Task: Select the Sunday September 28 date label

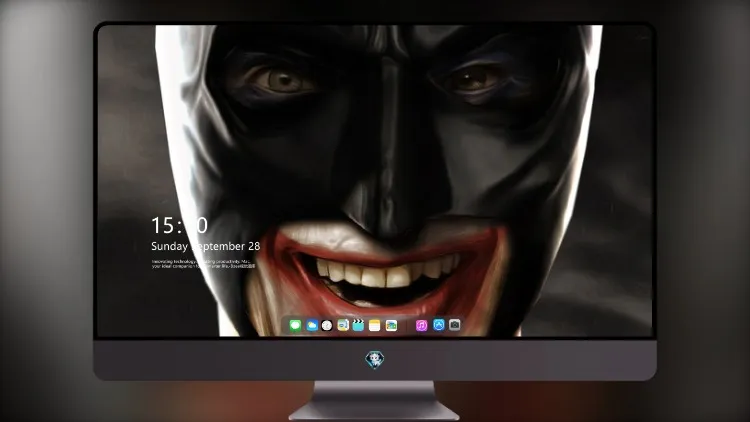Action: [206, 246]
